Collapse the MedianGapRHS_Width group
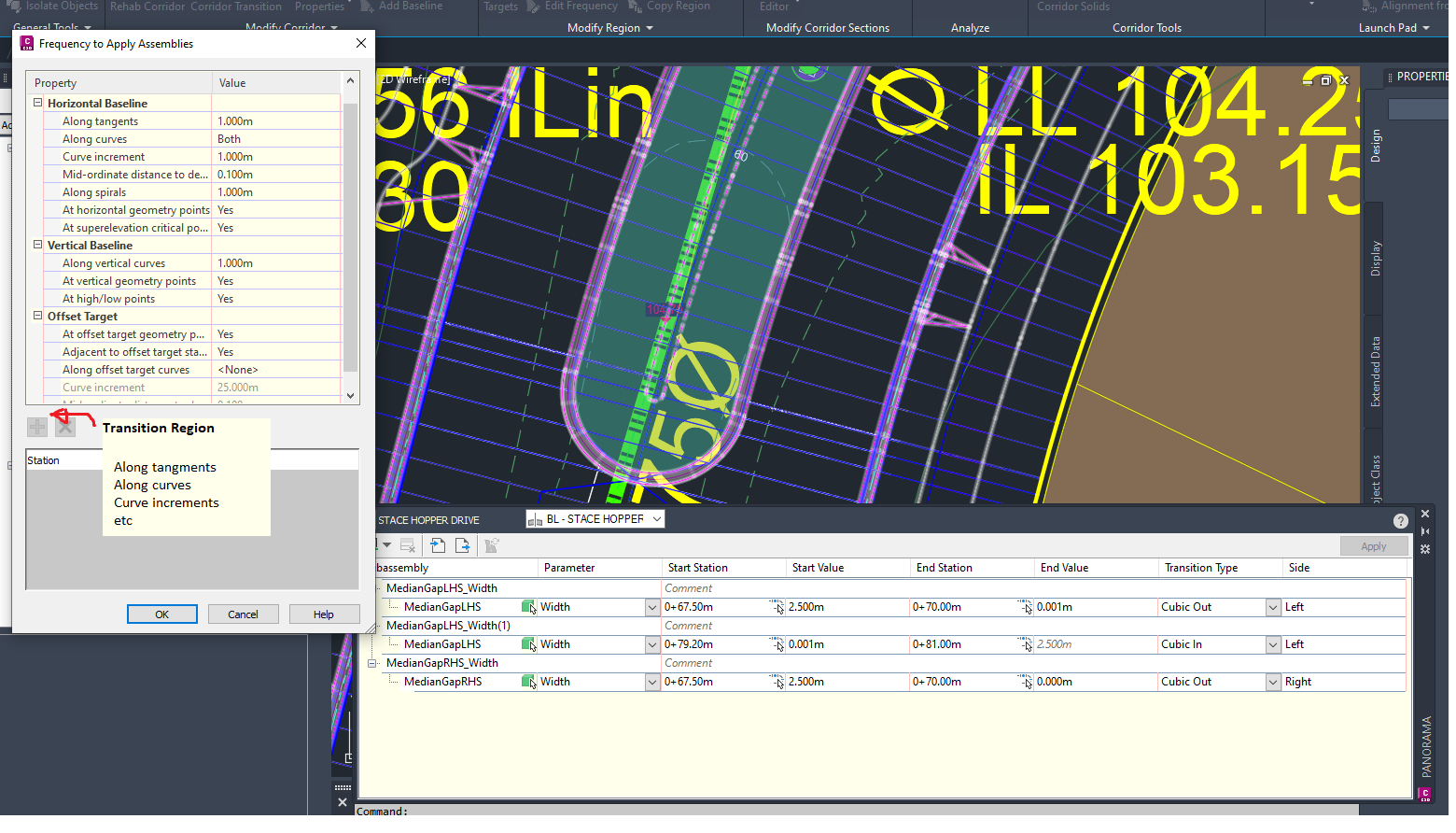The image size is (1456, 833). click(373, 662)
